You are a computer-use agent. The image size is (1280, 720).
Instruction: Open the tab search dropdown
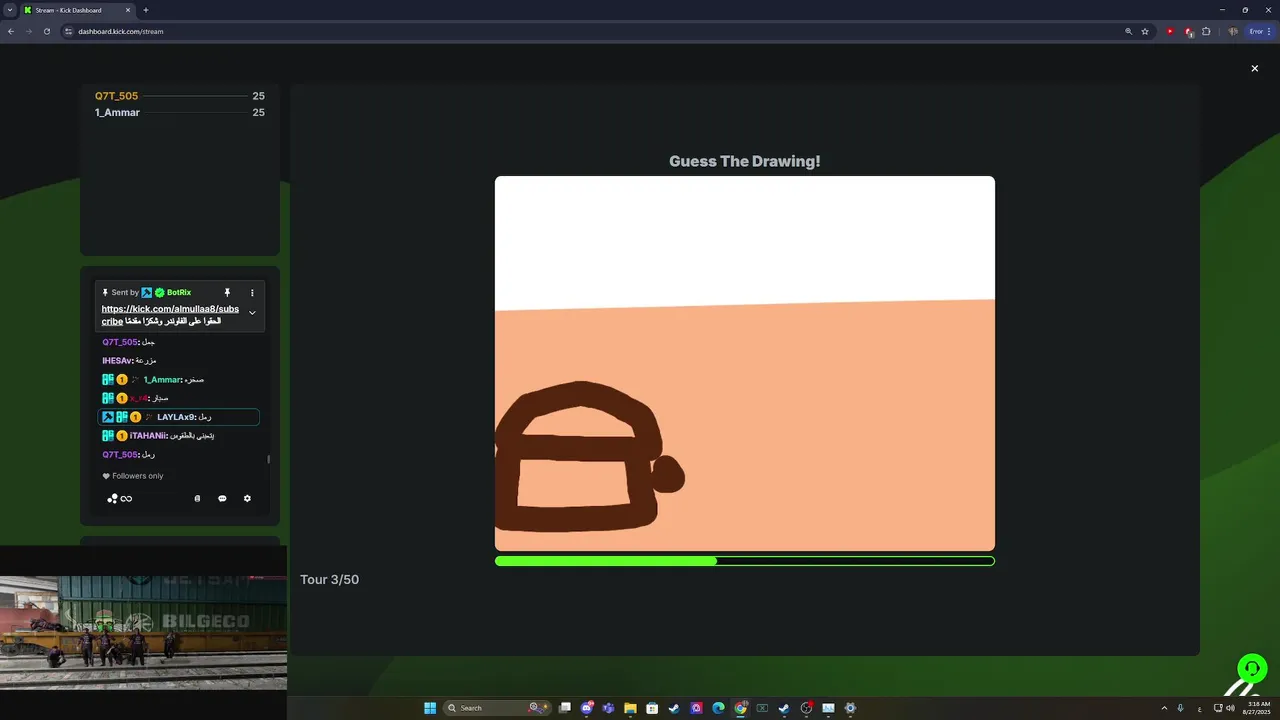9,10
